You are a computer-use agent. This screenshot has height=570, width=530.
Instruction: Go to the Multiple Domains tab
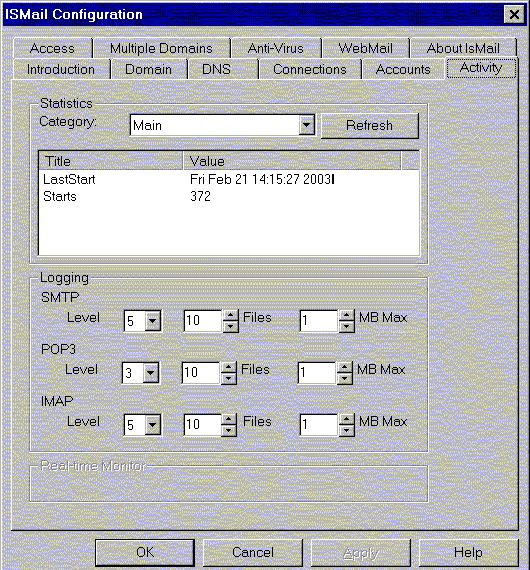coord(161,48)
